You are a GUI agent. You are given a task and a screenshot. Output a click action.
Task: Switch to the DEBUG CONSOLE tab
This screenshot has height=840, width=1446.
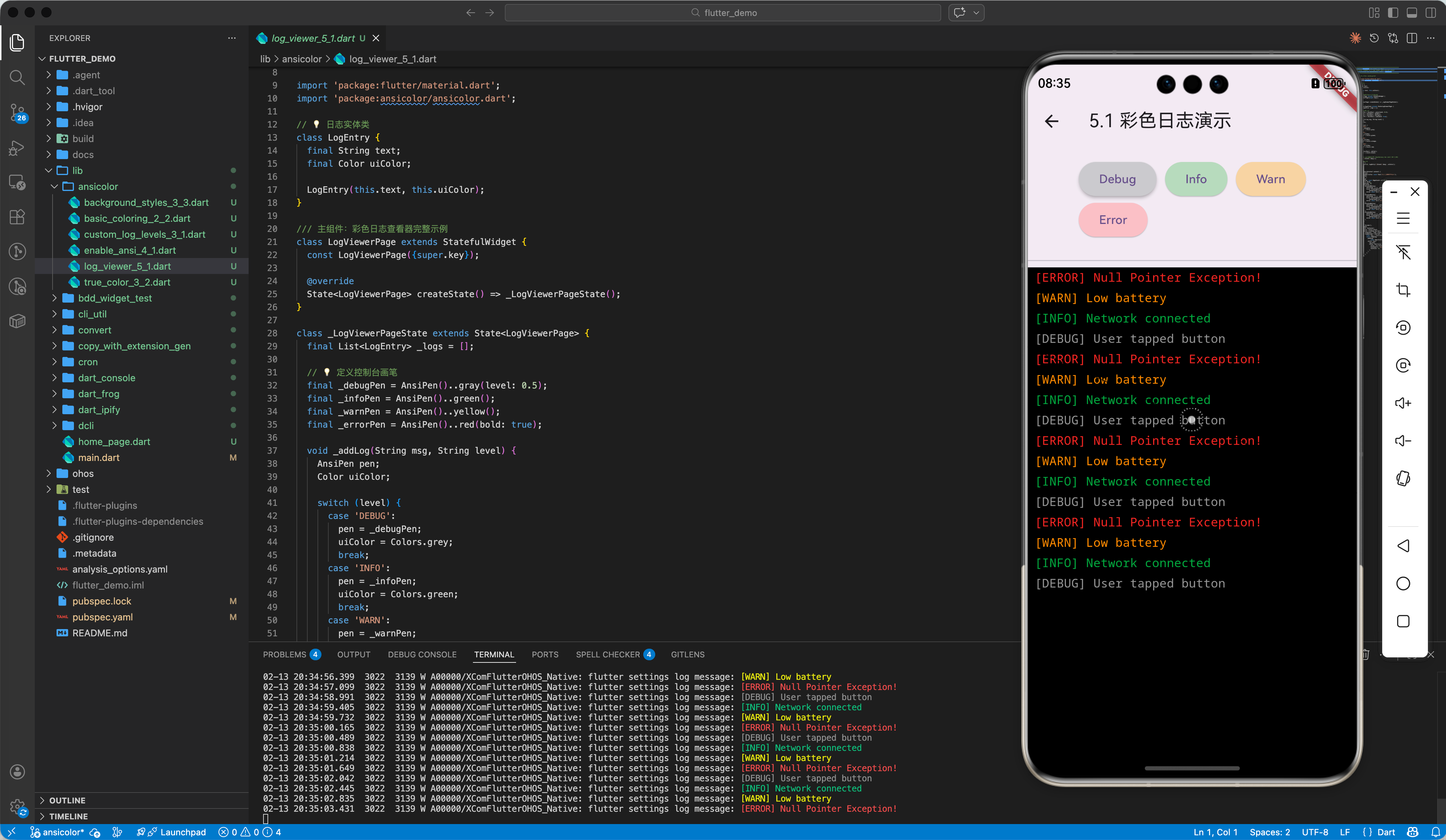click(x=422, y=654)
